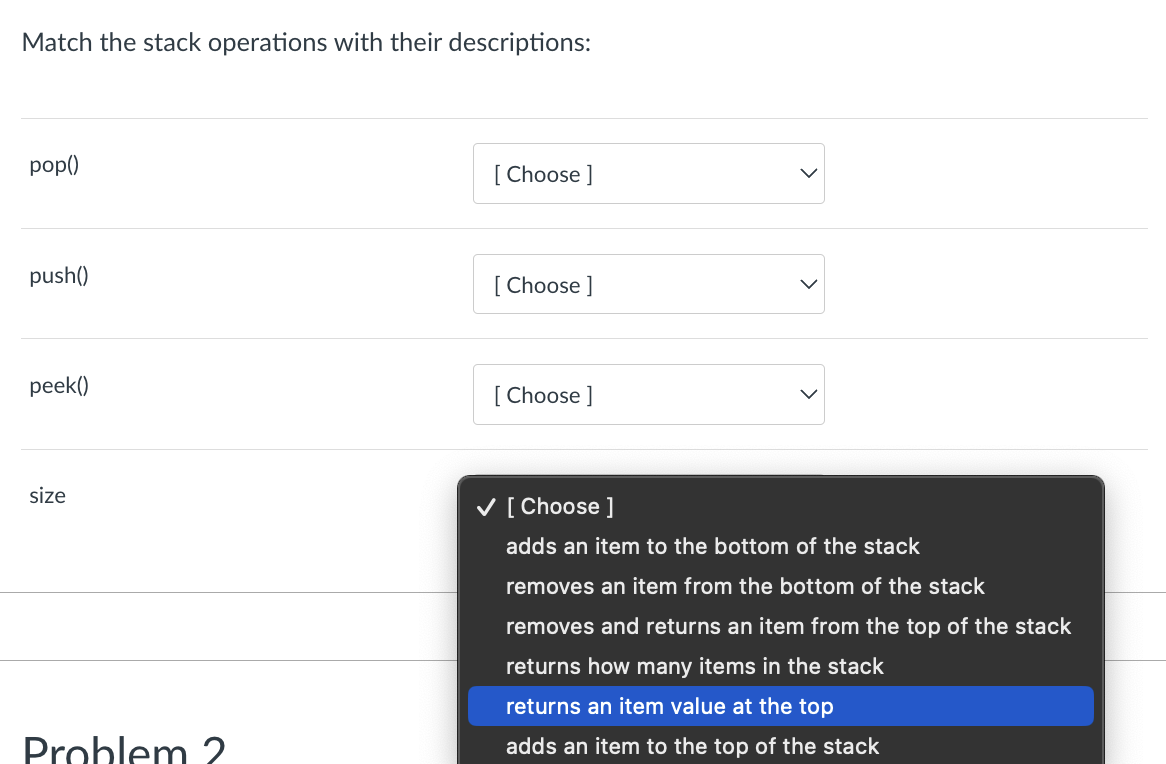Click the chevron on the pop() dropdown
Viewport: 1166px width, 764px height.
point(808,173)
